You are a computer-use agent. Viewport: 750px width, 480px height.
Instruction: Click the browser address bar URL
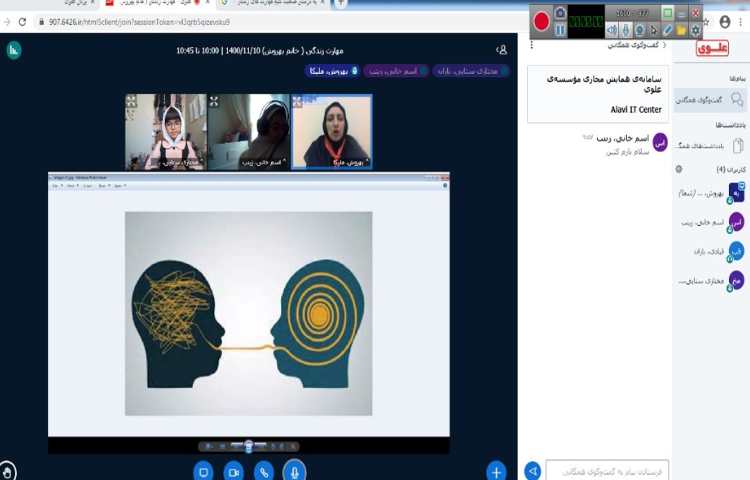[139, 22]
